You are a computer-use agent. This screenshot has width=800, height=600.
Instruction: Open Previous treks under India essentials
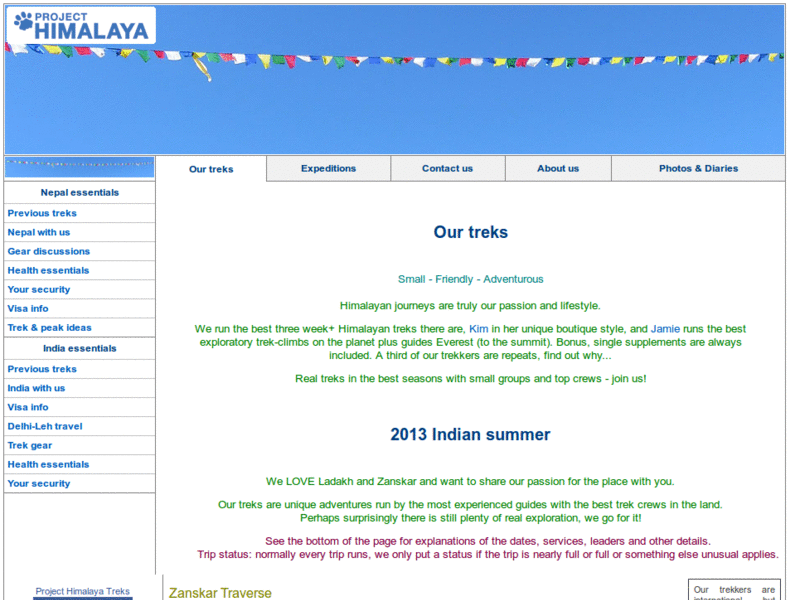(42, 369)
